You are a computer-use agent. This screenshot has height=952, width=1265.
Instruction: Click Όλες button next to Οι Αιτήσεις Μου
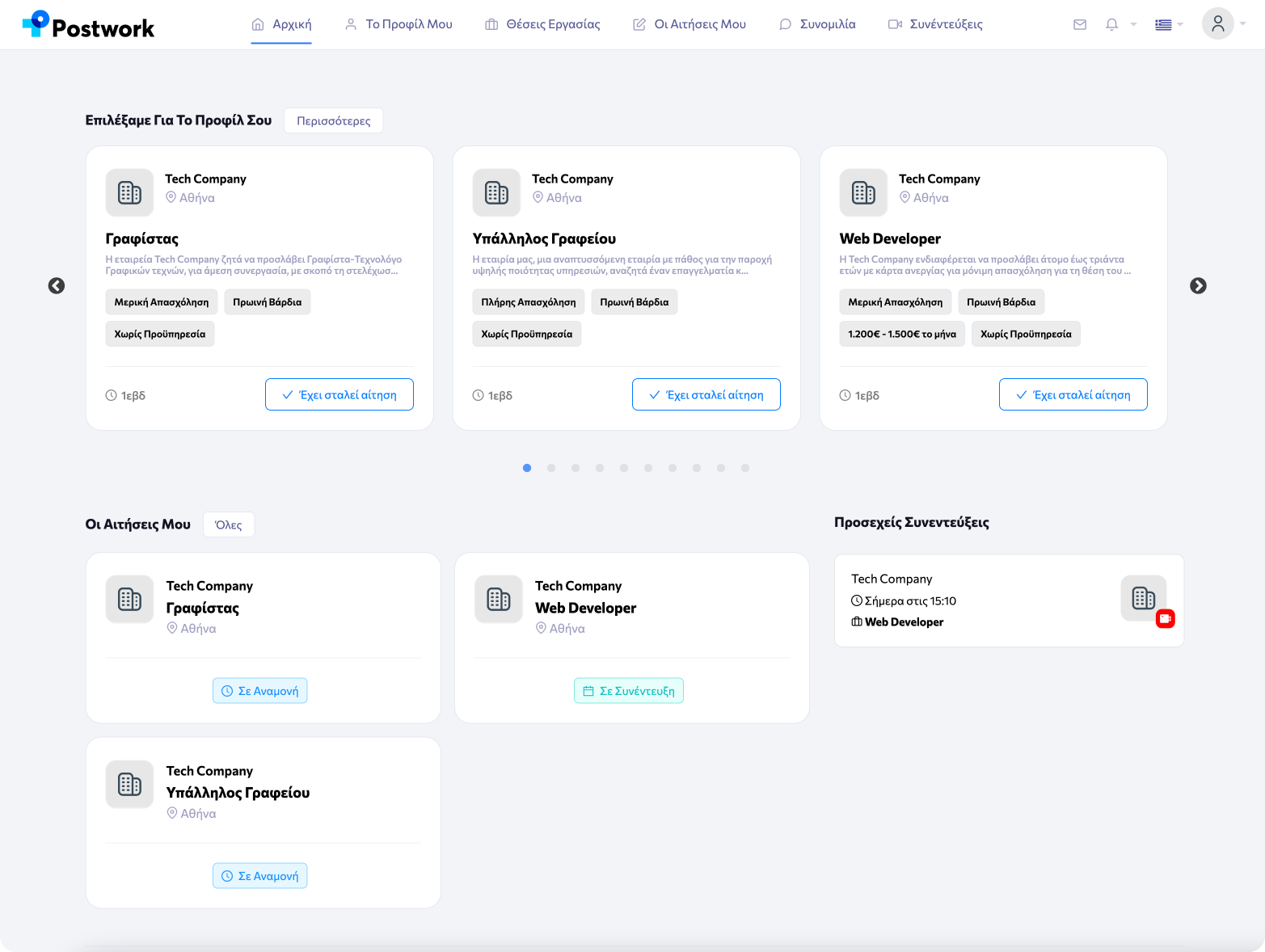(x=228, y=525)
